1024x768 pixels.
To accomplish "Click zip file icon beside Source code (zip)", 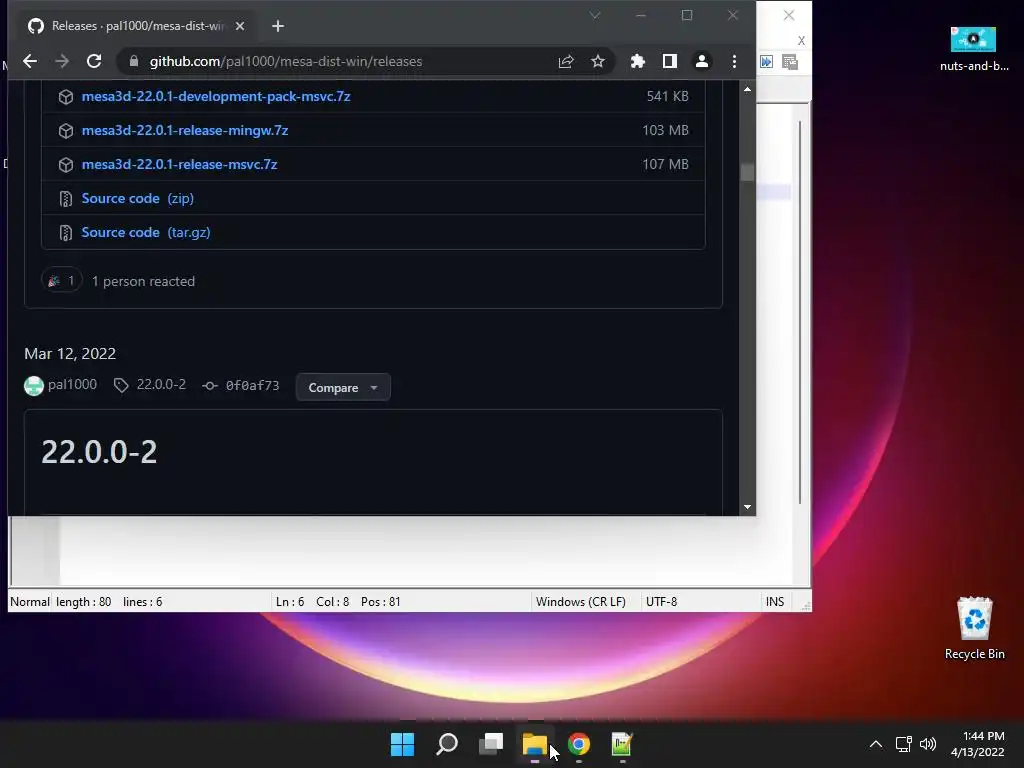I will coord(66,199).
